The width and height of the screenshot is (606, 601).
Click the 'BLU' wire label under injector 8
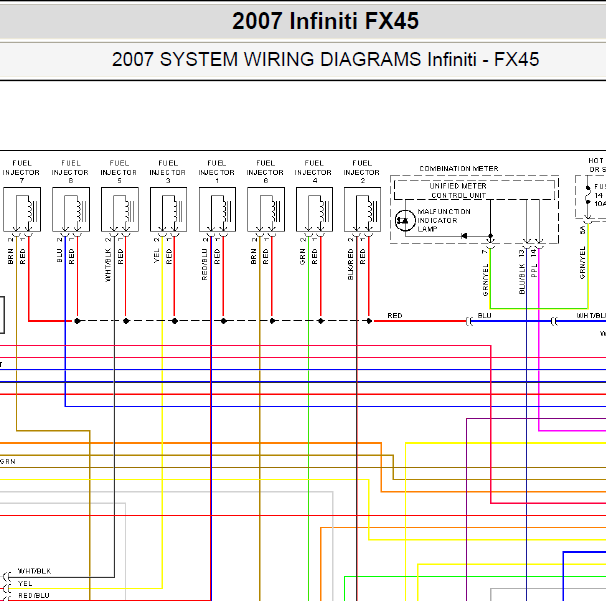click(60, 255)
